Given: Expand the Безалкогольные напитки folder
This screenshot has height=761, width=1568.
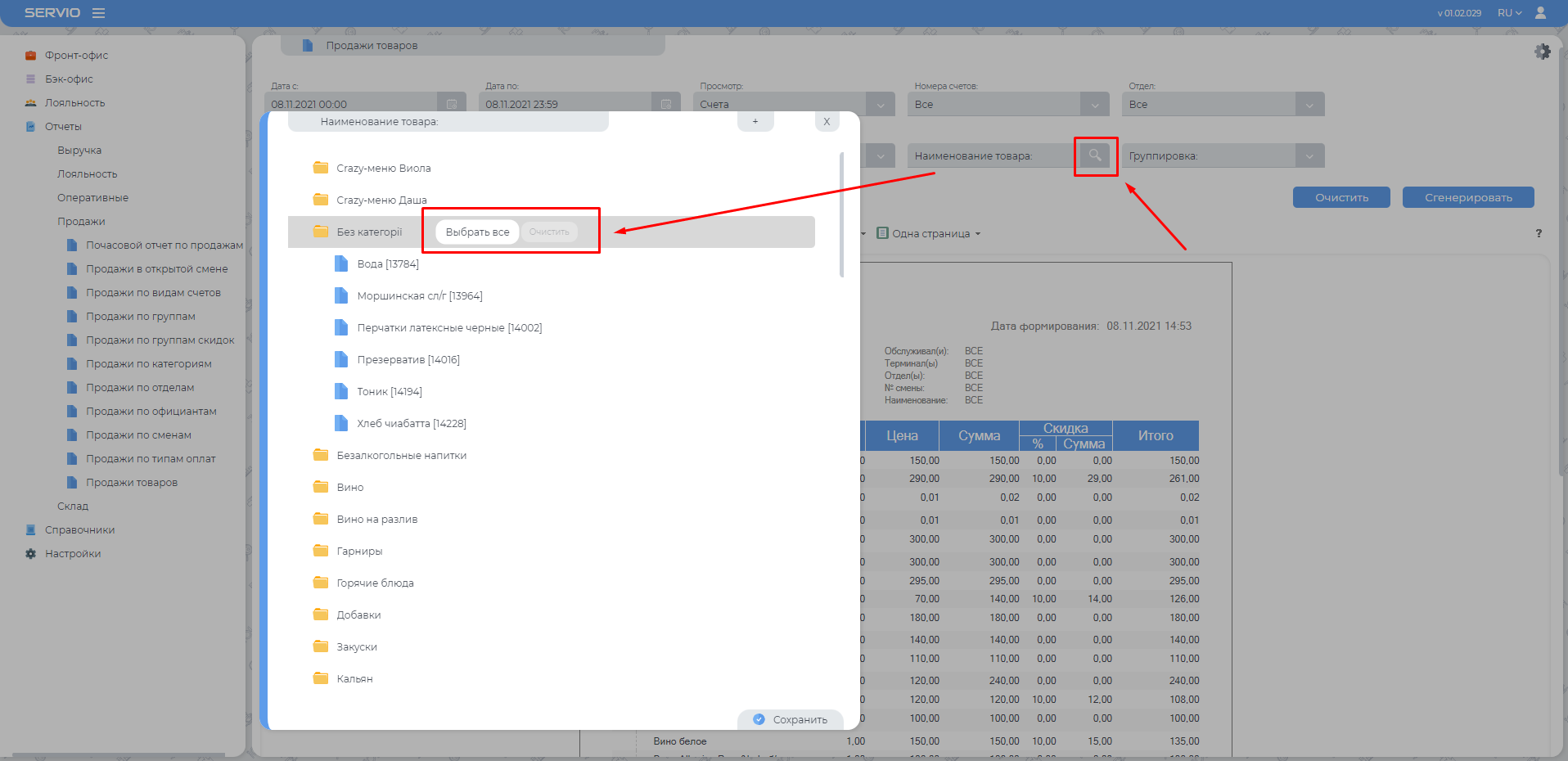Looking at the screenshot, I should tap(401, 456).
